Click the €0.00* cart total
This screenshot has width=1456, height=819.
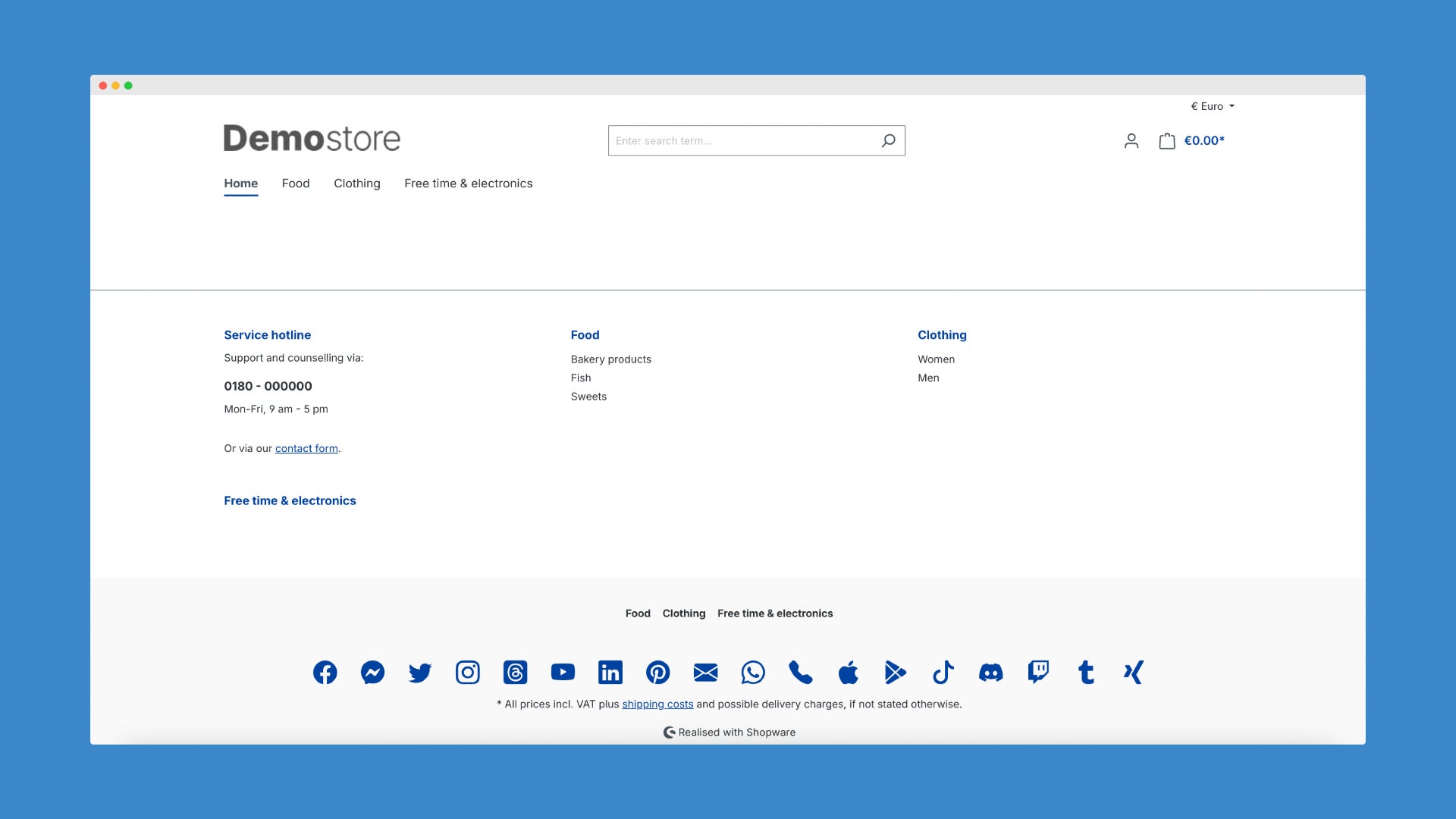tap(1204, 141)
